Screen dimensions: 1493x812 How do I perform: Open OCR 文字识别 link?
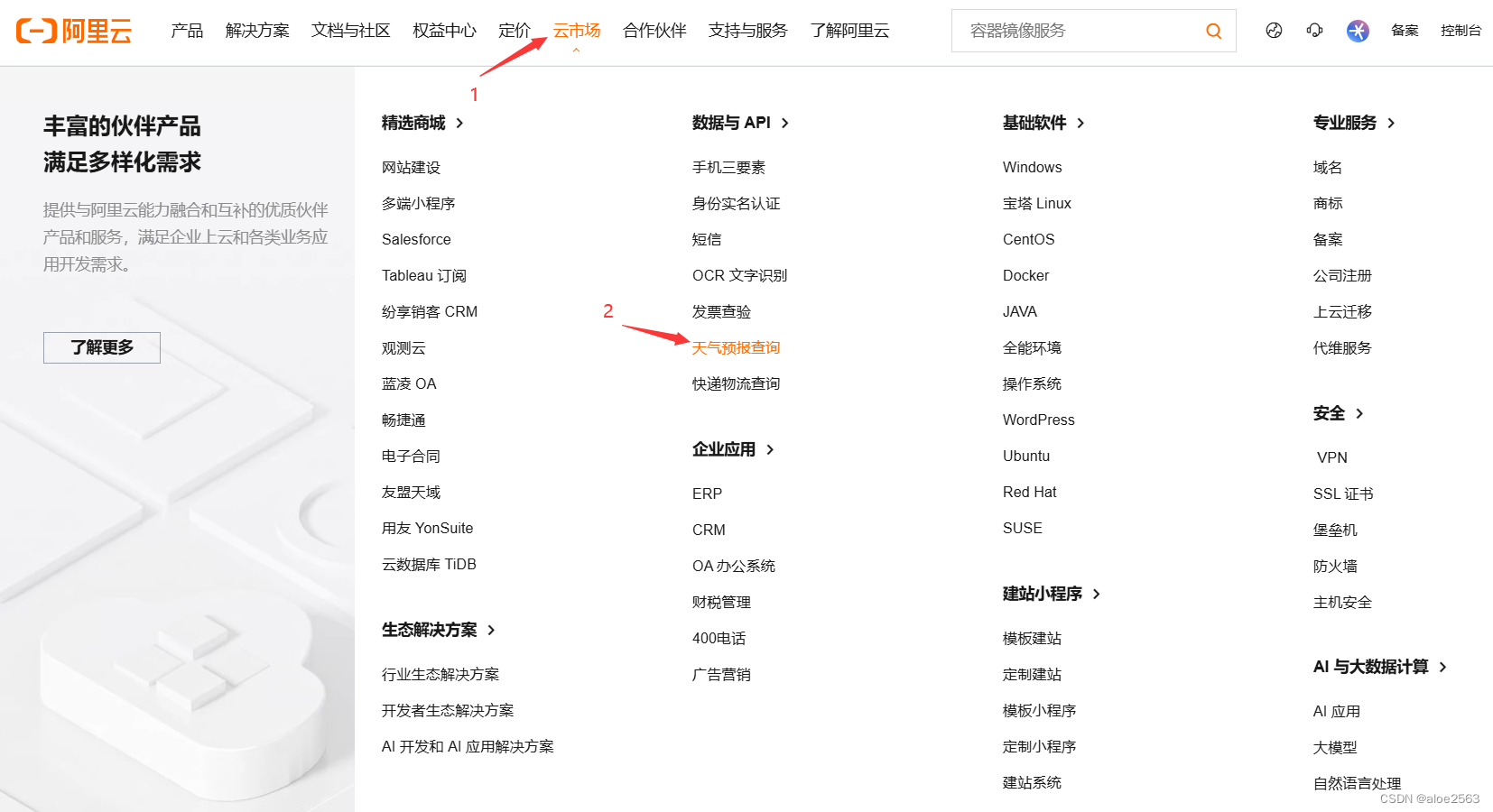pos(739,275)
